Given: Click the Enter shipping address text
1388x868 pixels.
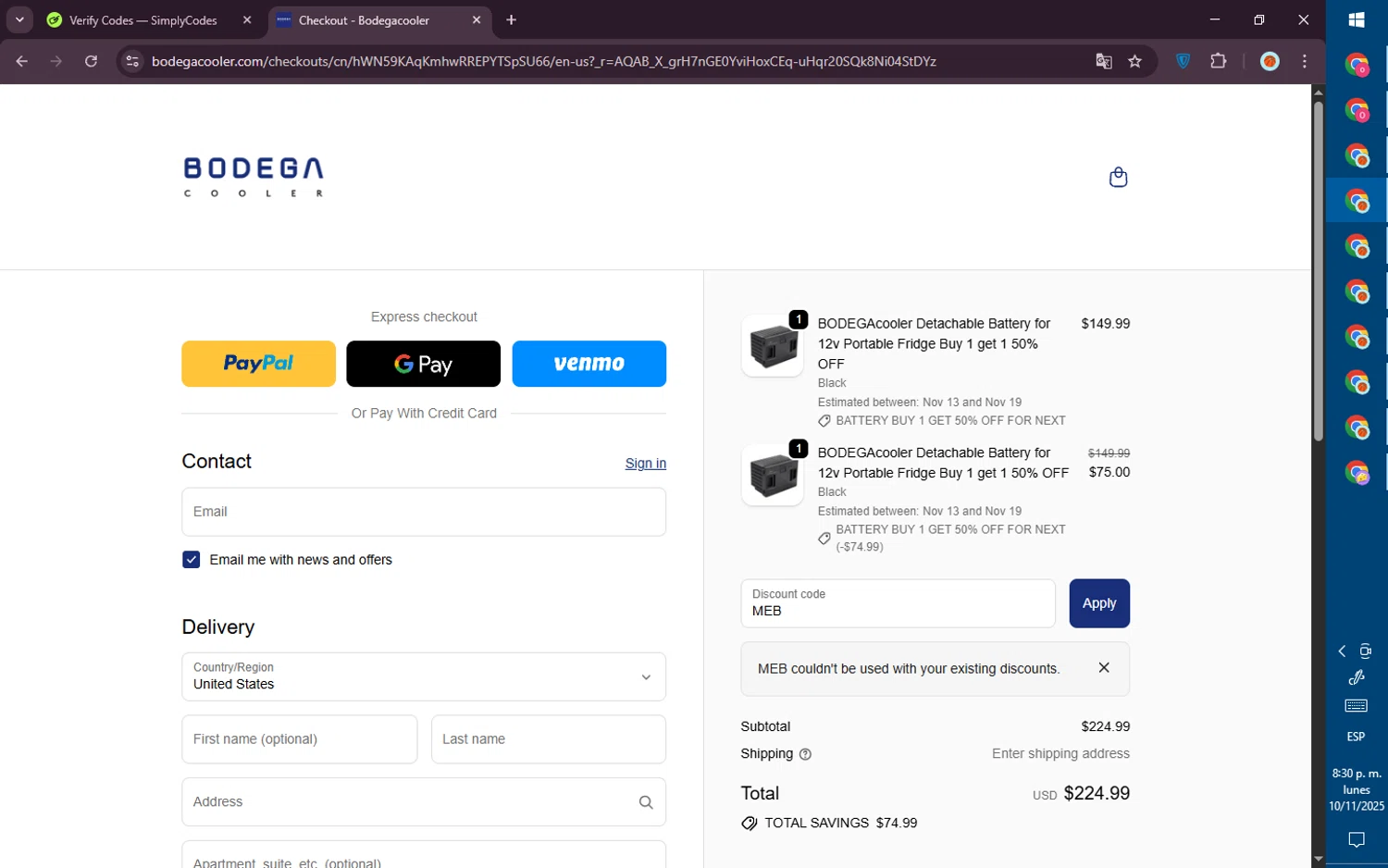Looking at the screenshot, I should click(1060, 754).
